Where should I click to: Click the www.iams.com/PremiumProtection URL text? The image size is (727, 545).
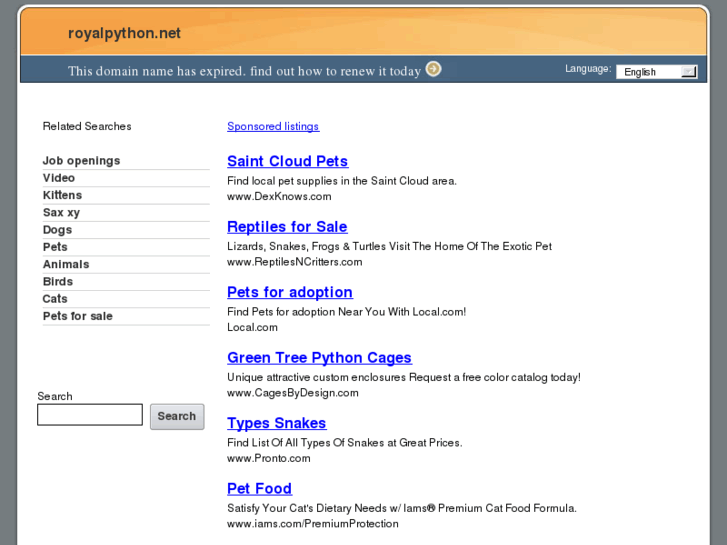tap(312, 524)
